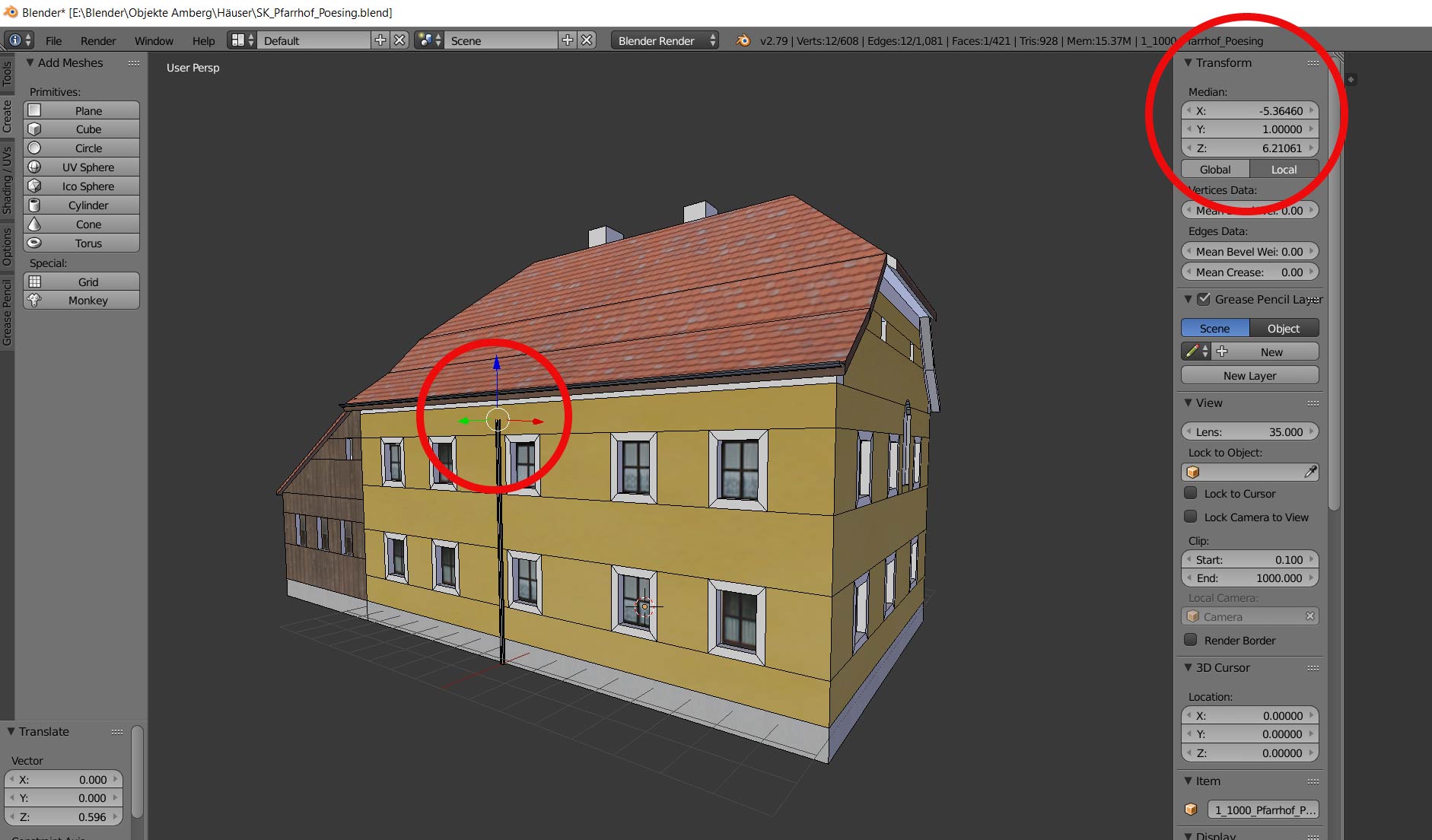Select Object grease pencil source
This screenshot has height=840, width=1432.
pyautogui.click(x=1284, y=328)
